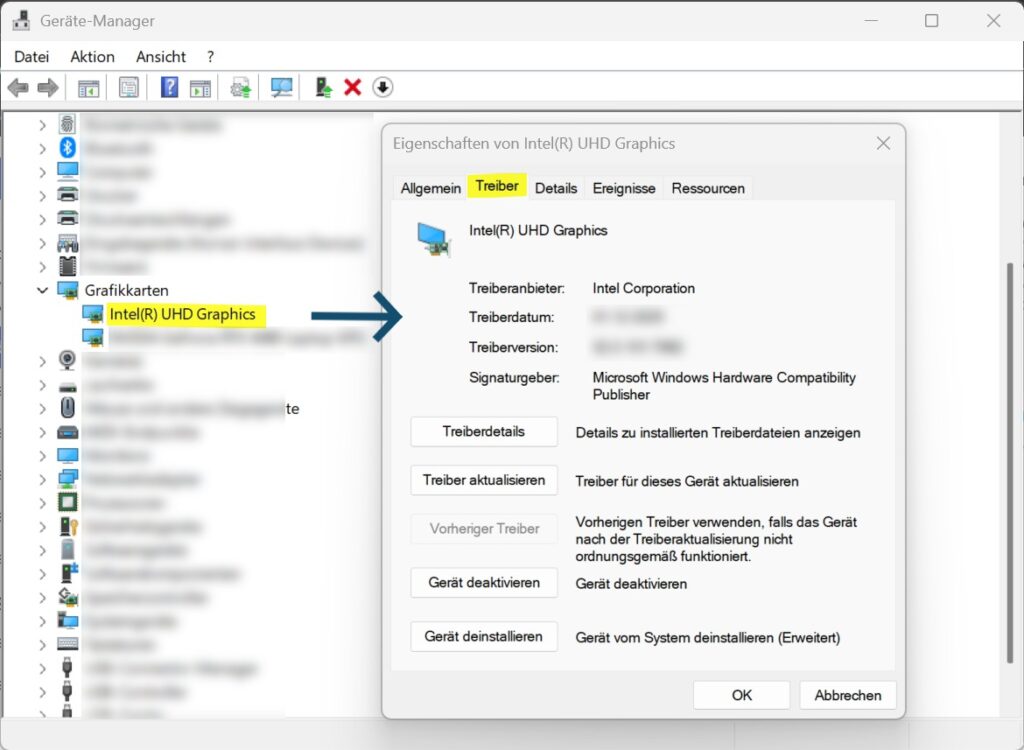The image size is (1024, 750).
Task: Collapse the Grafikkarten category
Action: 42,290
